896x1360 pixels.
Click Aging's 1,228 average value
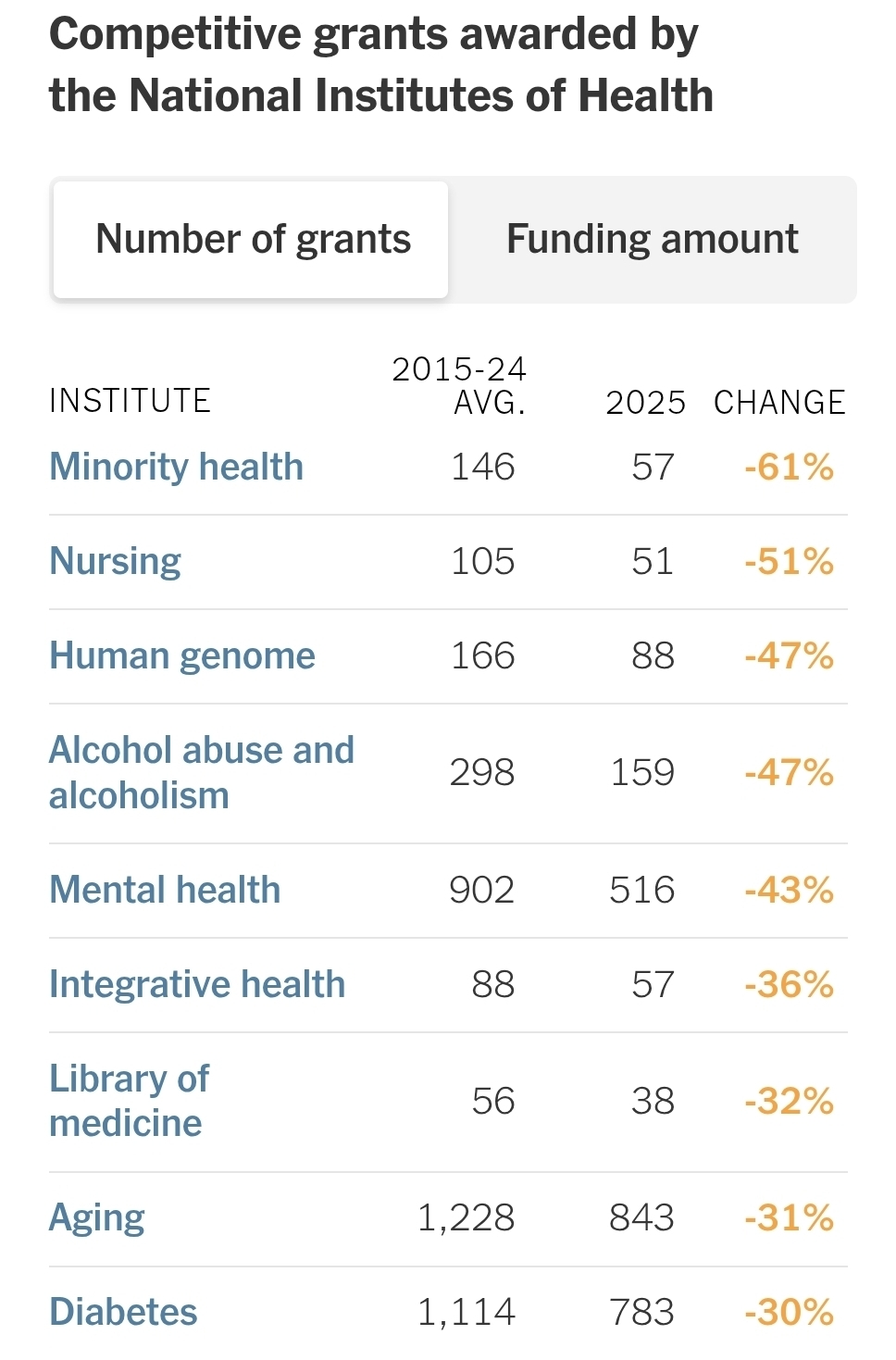click(x=466, y=1217)
